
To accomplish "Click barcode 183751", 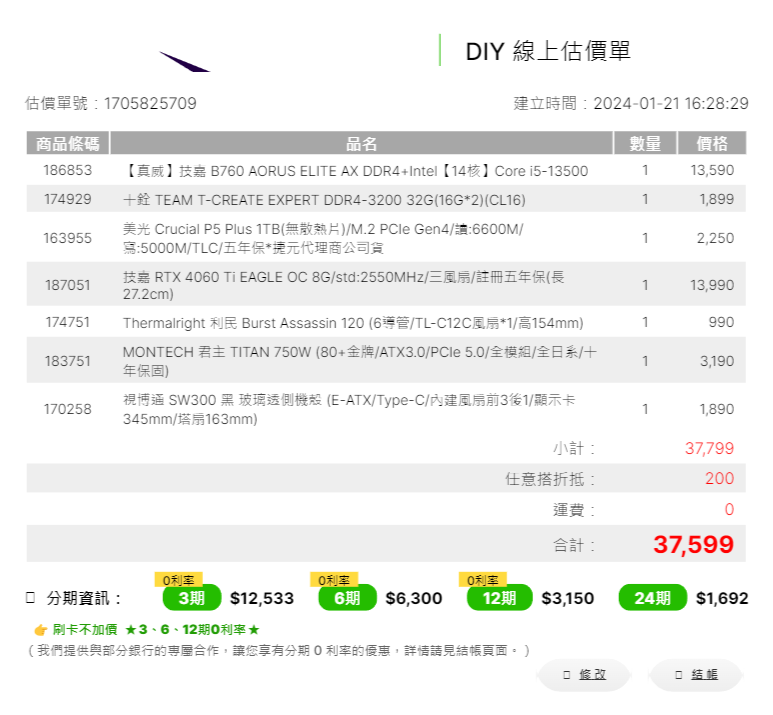I will point(68,361).
